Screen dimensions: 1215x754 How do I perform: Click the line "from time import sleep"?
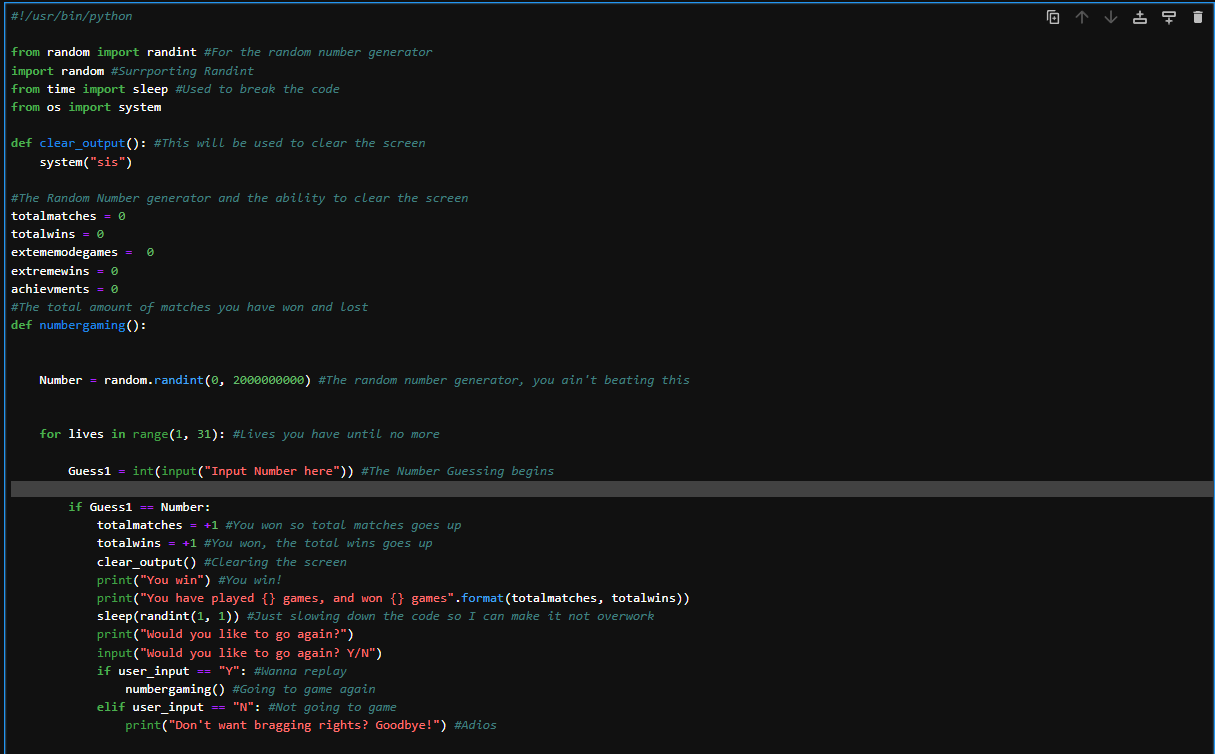pyautogui.click(x=90, y=89)
